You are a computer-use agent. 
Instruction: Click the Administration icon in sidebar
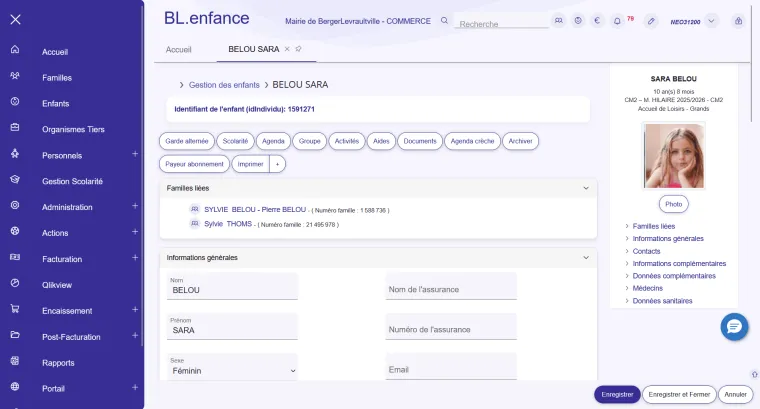pyautogui.click(x=15, y=205)
